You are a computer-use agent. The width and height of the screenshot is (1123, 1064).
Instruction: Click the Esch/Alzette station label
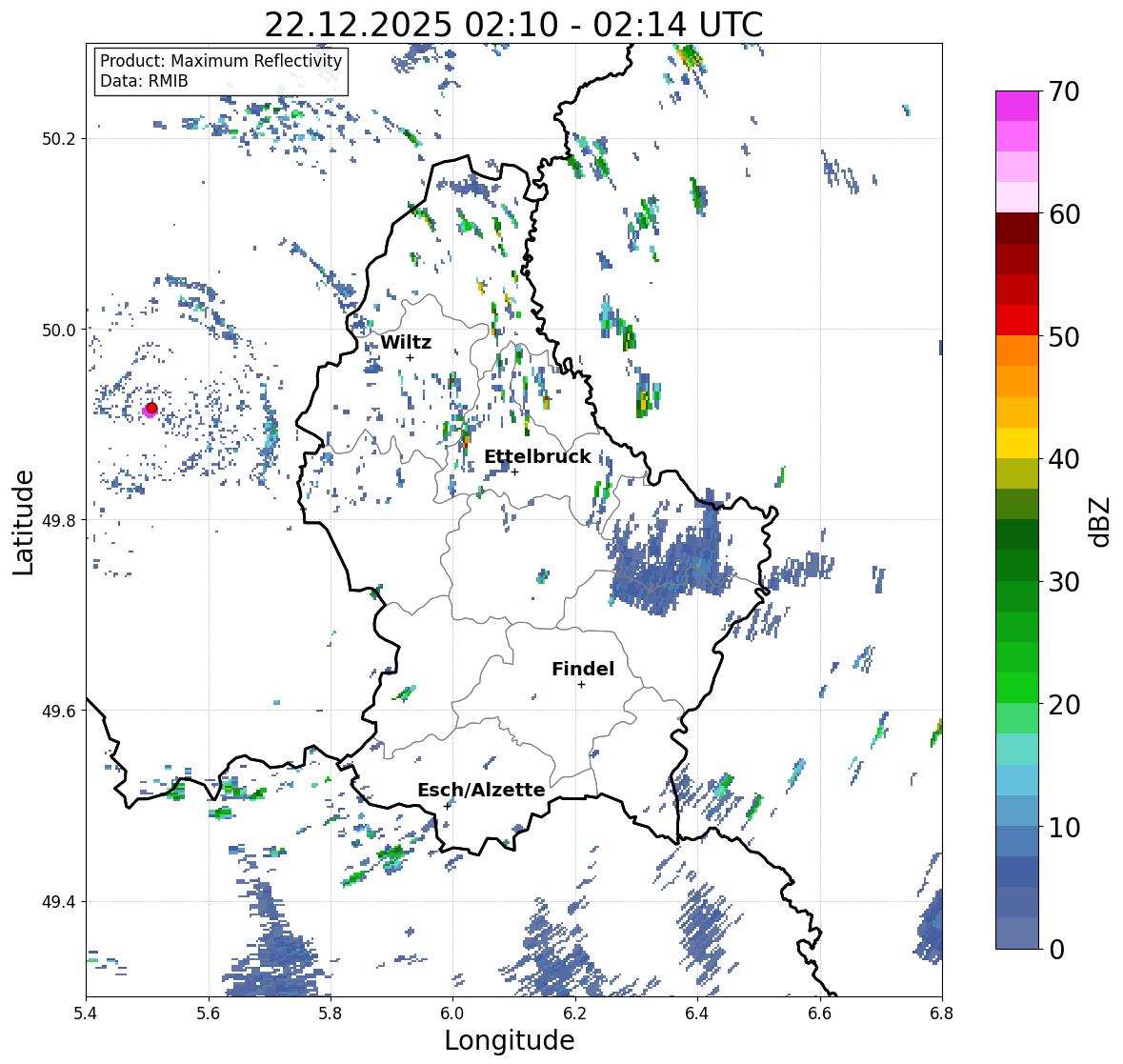(x=481, y=790)
